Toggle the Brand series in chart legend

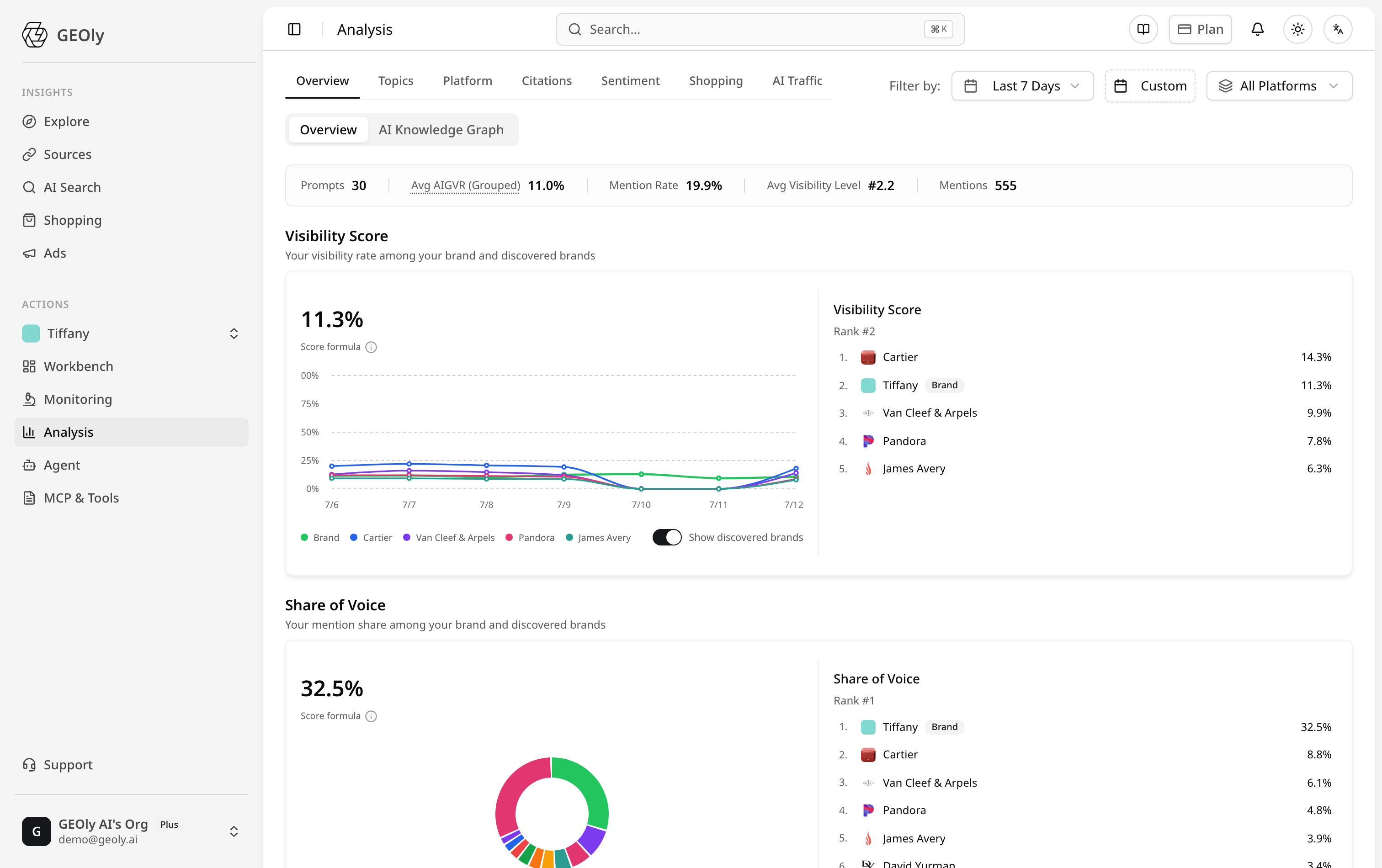pos(319,538)
